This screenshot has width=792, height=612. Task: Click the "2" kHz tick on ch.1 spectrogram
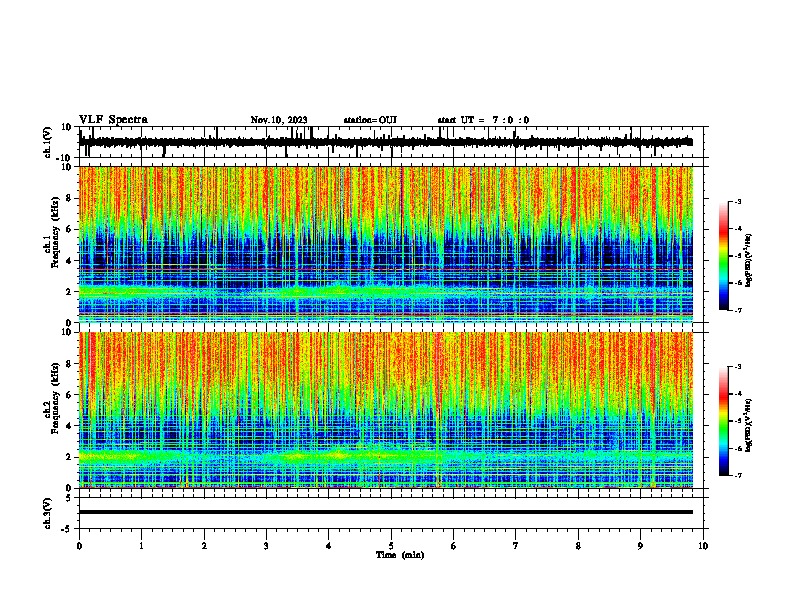coord(69,291)
